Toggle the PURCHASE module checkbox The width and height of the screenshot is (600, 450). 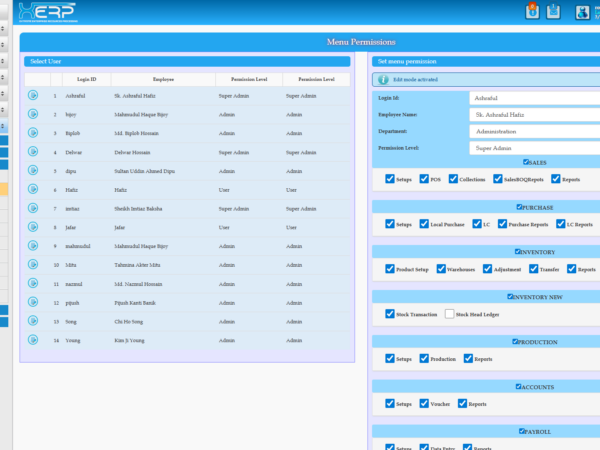point(519,207)
